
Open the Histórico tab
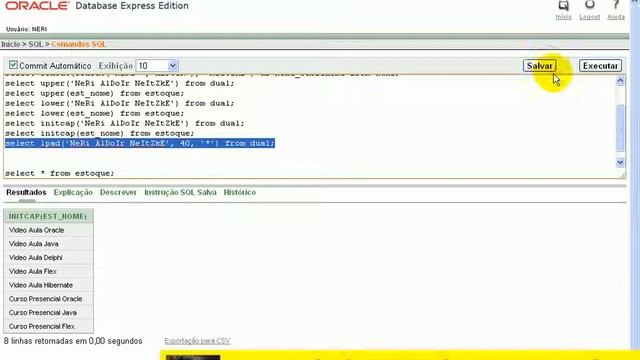[240, 192]
